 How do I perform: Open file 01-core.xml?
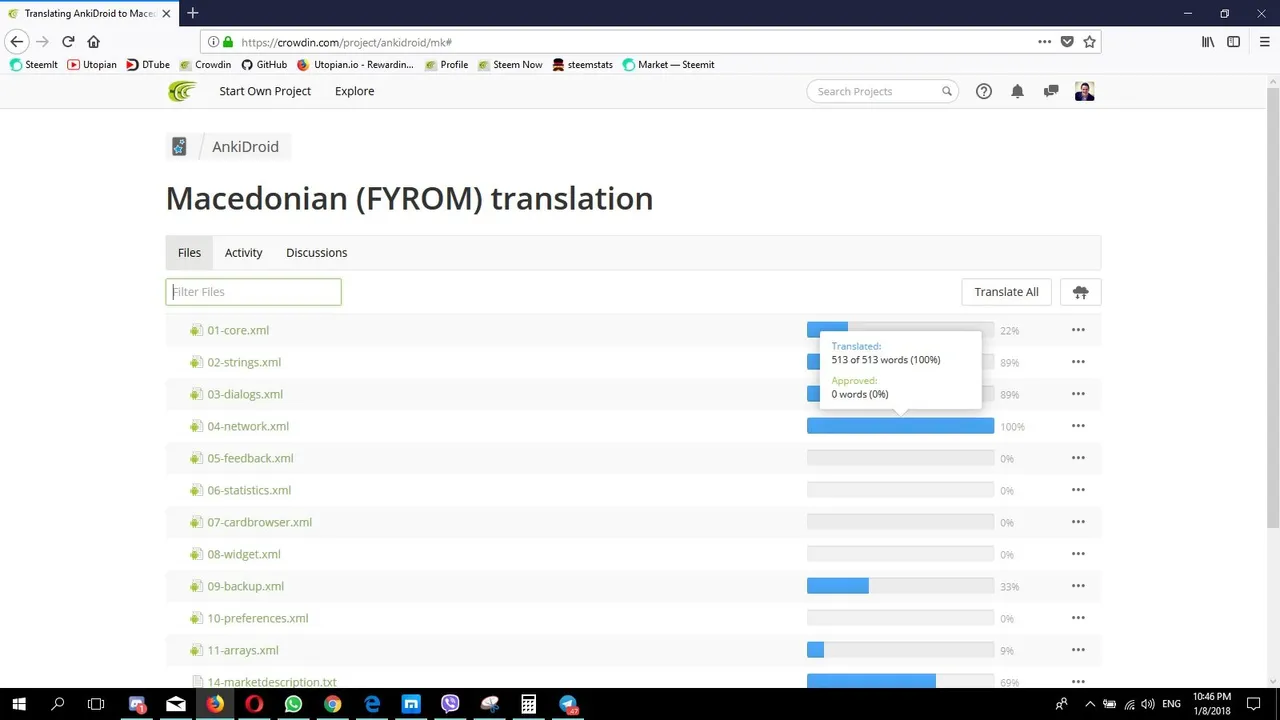(238, 330)
